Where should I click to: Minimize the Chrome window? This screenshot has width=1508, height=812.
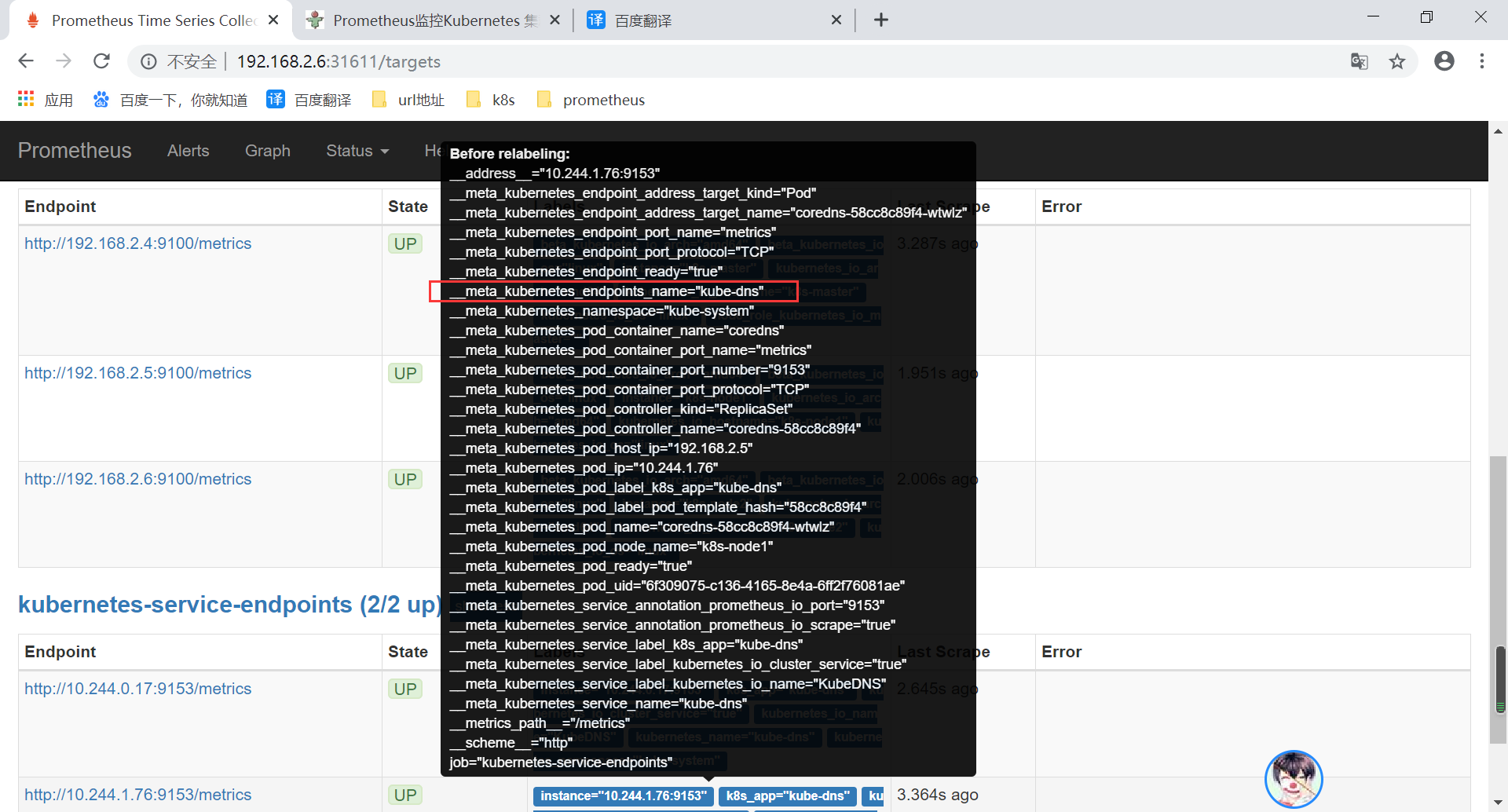[1373, 17]
